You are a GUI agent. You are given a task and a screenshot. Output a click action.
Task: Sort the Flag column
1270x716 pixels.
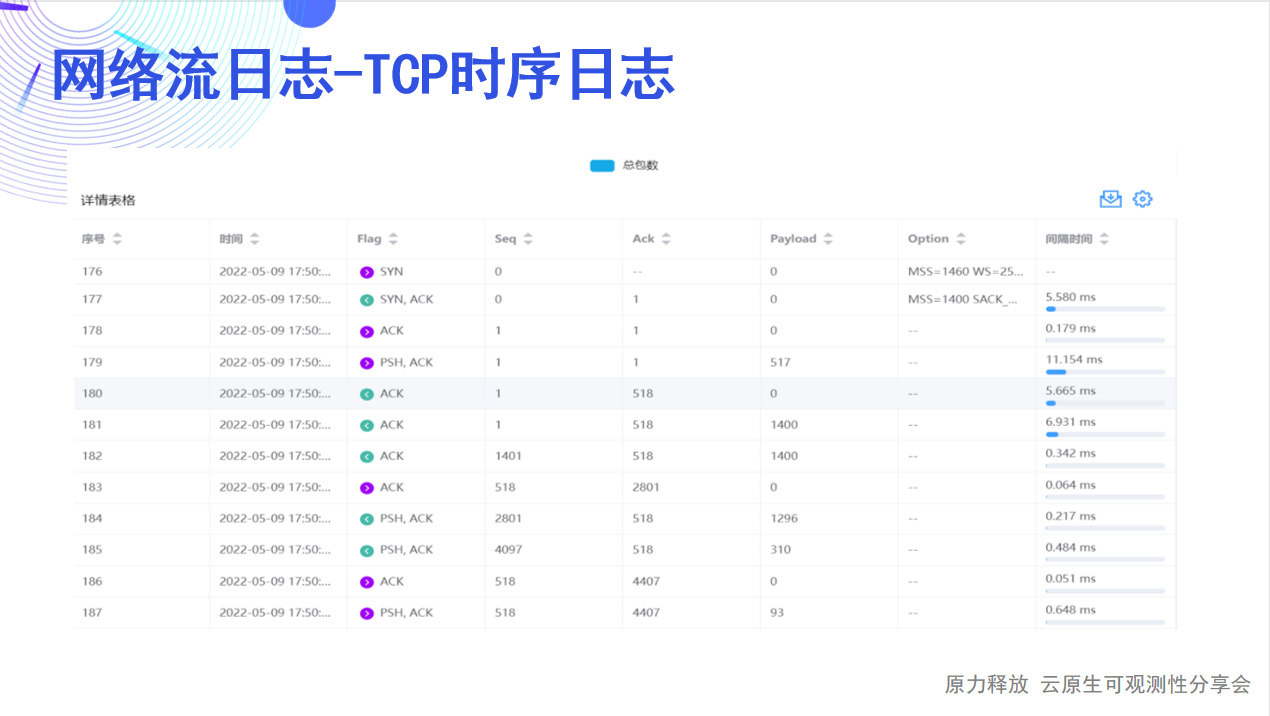point(393,239)
